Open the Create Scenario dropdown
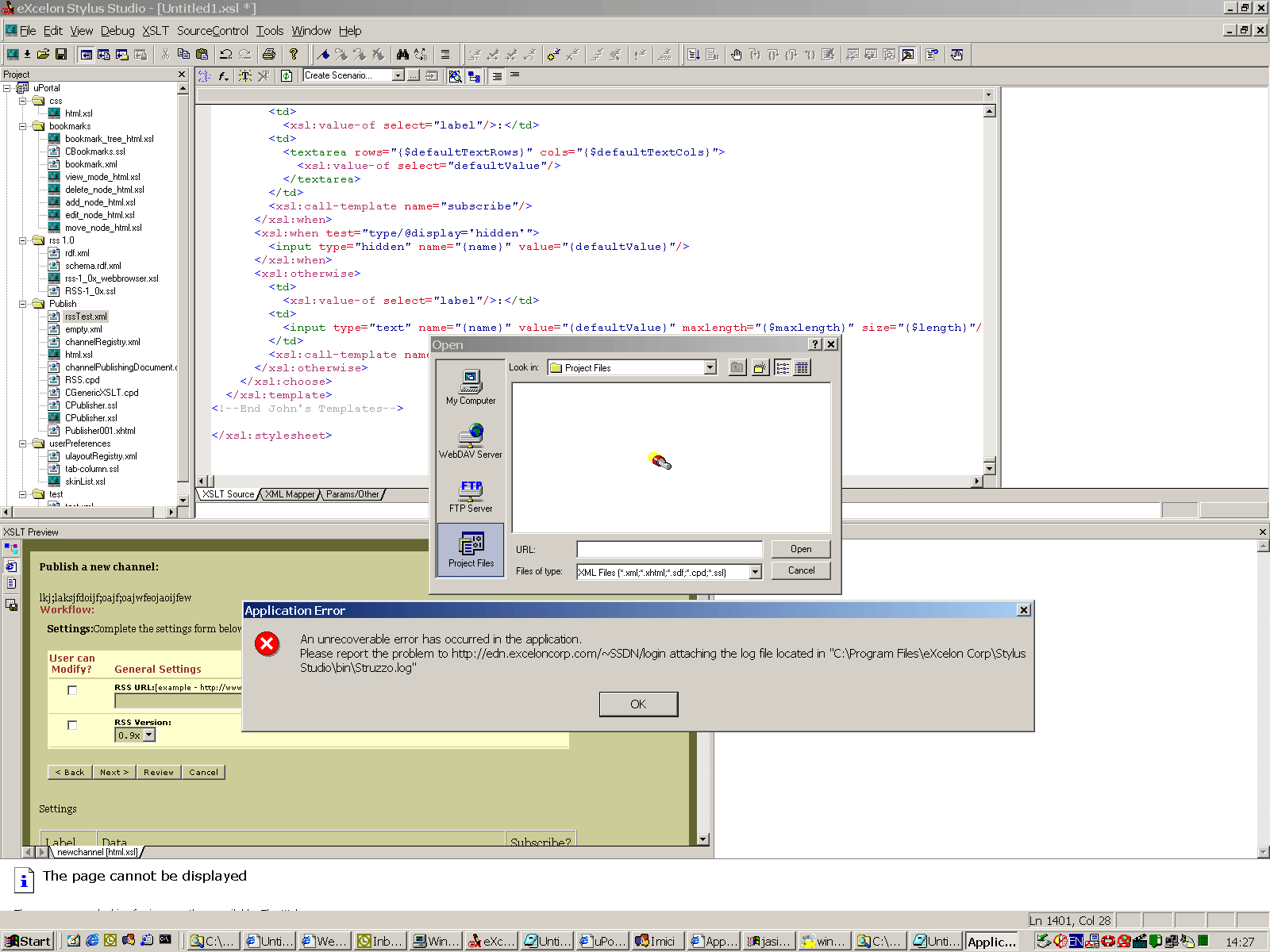1270x952 pixels. (398, 75)
